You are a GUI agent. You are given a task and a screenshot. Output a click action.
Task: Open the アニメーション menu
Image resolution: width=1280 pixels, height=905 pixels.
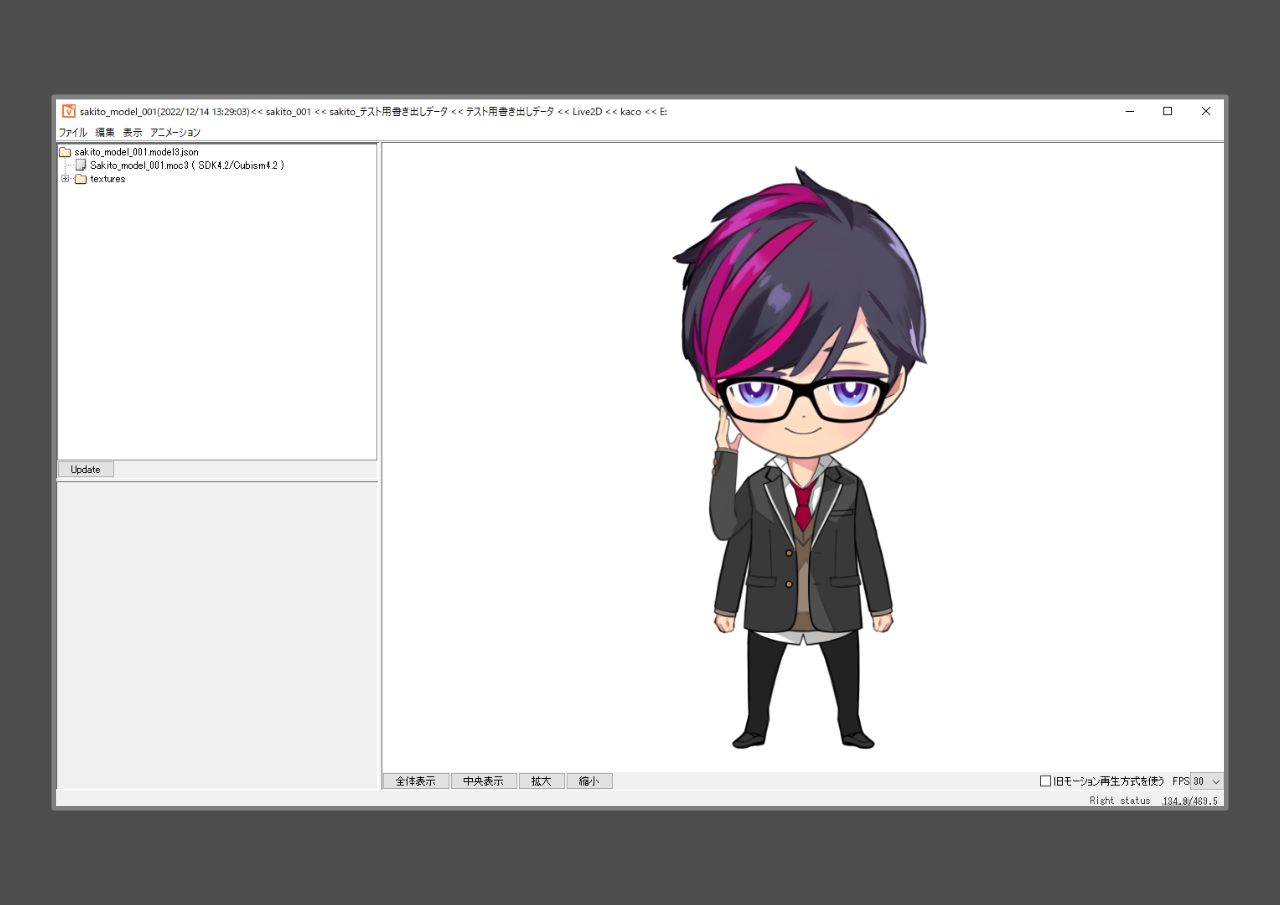click(x=175, y=132)
